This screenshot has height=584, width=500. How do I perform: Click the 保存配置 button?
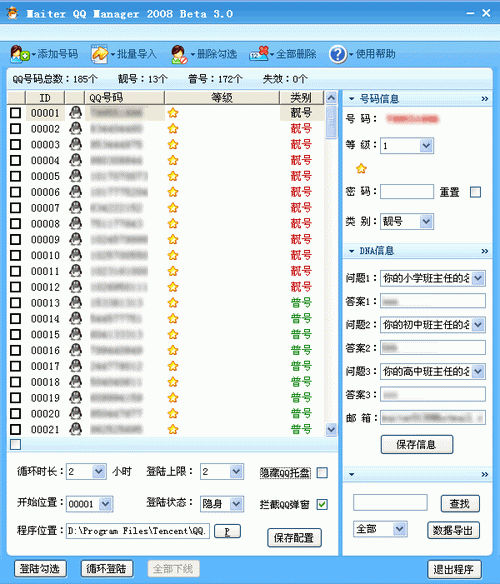pyautogui.click(x=294, y=537)
